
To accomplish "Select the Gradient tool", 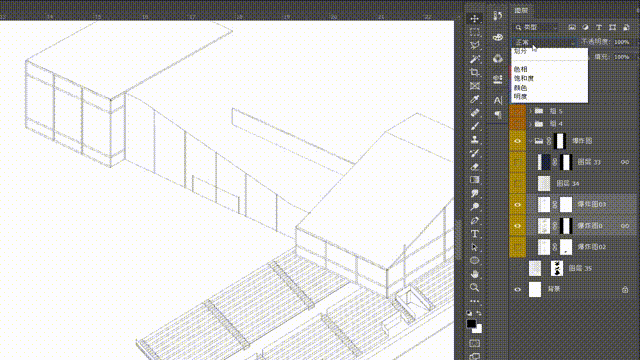I will click(x=474, y=180).
